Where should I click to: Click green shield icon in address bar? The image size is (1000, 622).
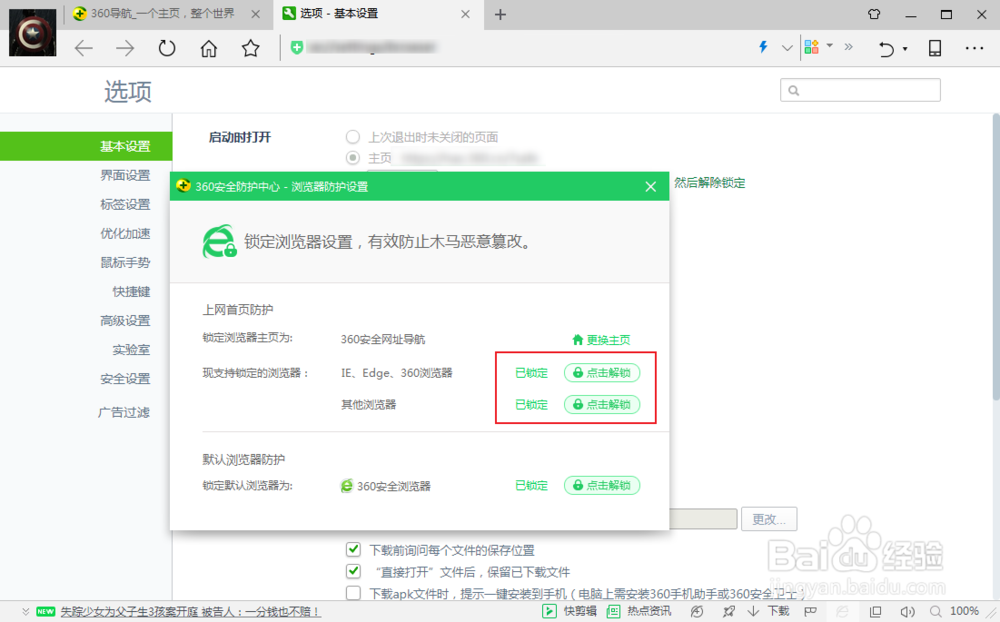297,47
